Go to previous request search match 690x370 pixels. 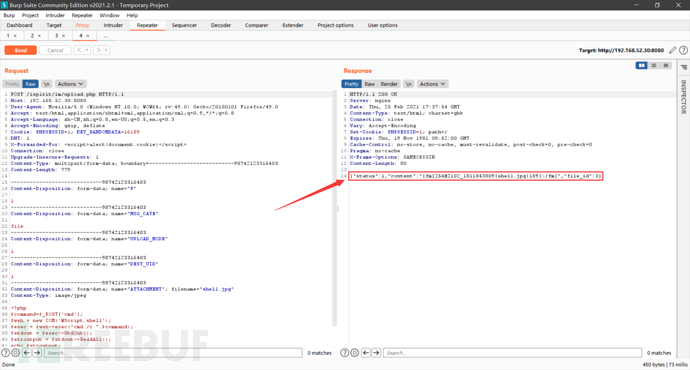pos(26,353)
